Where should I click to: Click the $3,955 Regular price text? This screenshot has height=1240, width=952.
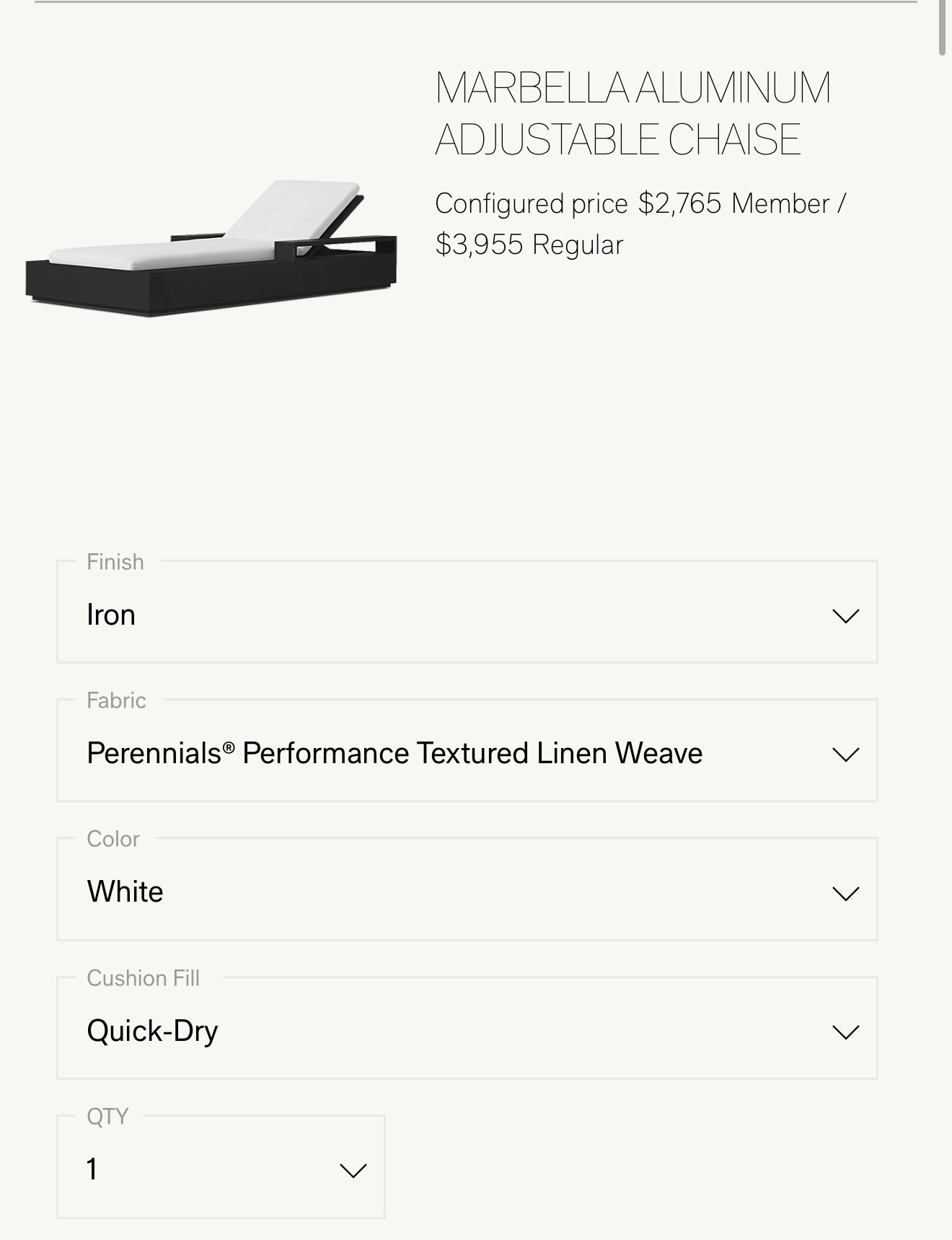529,245
